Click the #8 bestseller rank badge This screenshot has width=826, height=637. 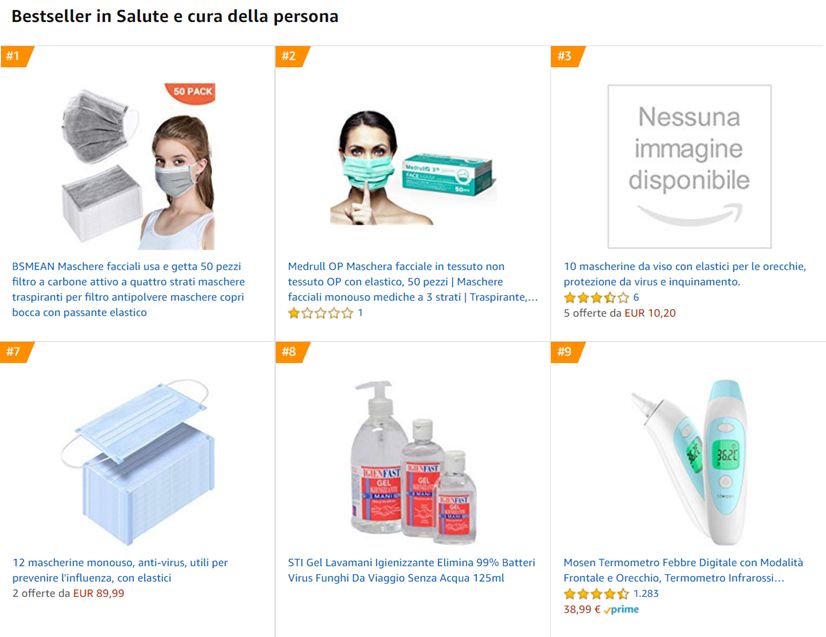pyautogui.click(x=289, y=352)
